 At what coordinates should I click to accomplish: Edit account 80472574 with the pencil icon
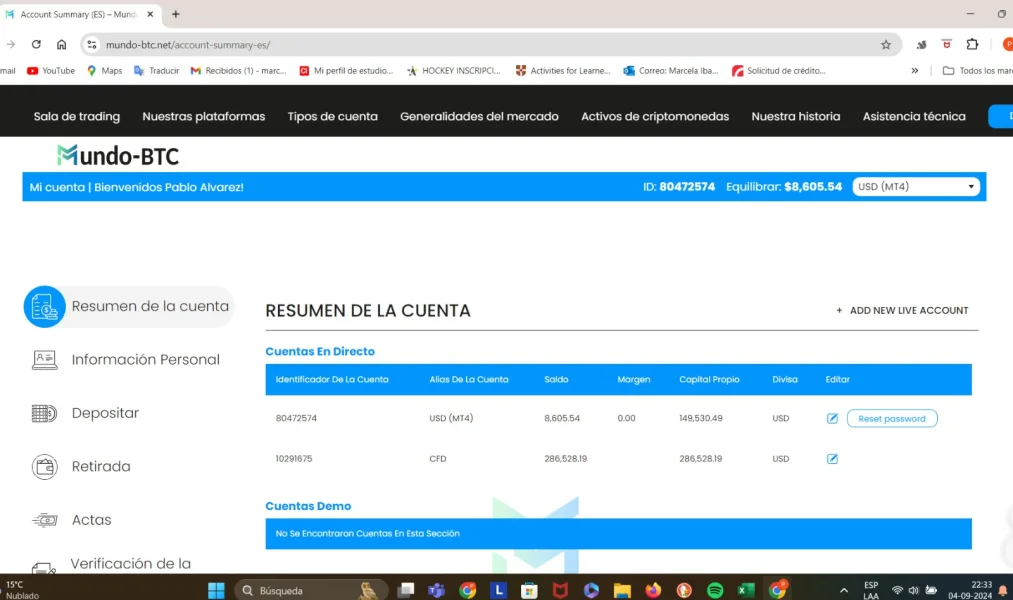(832, 418)
